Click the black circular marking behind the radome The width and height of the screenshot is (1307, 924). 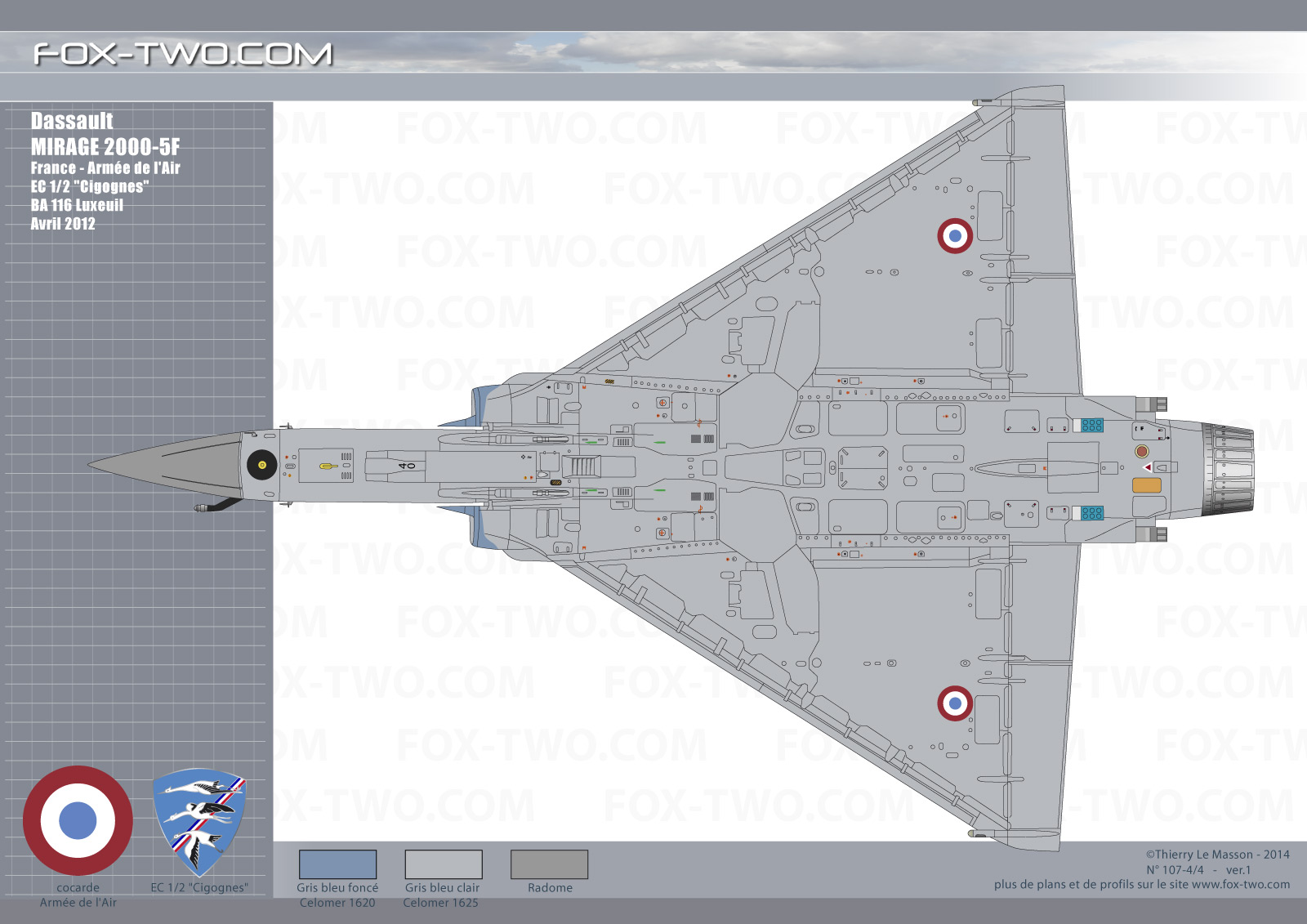262,465
